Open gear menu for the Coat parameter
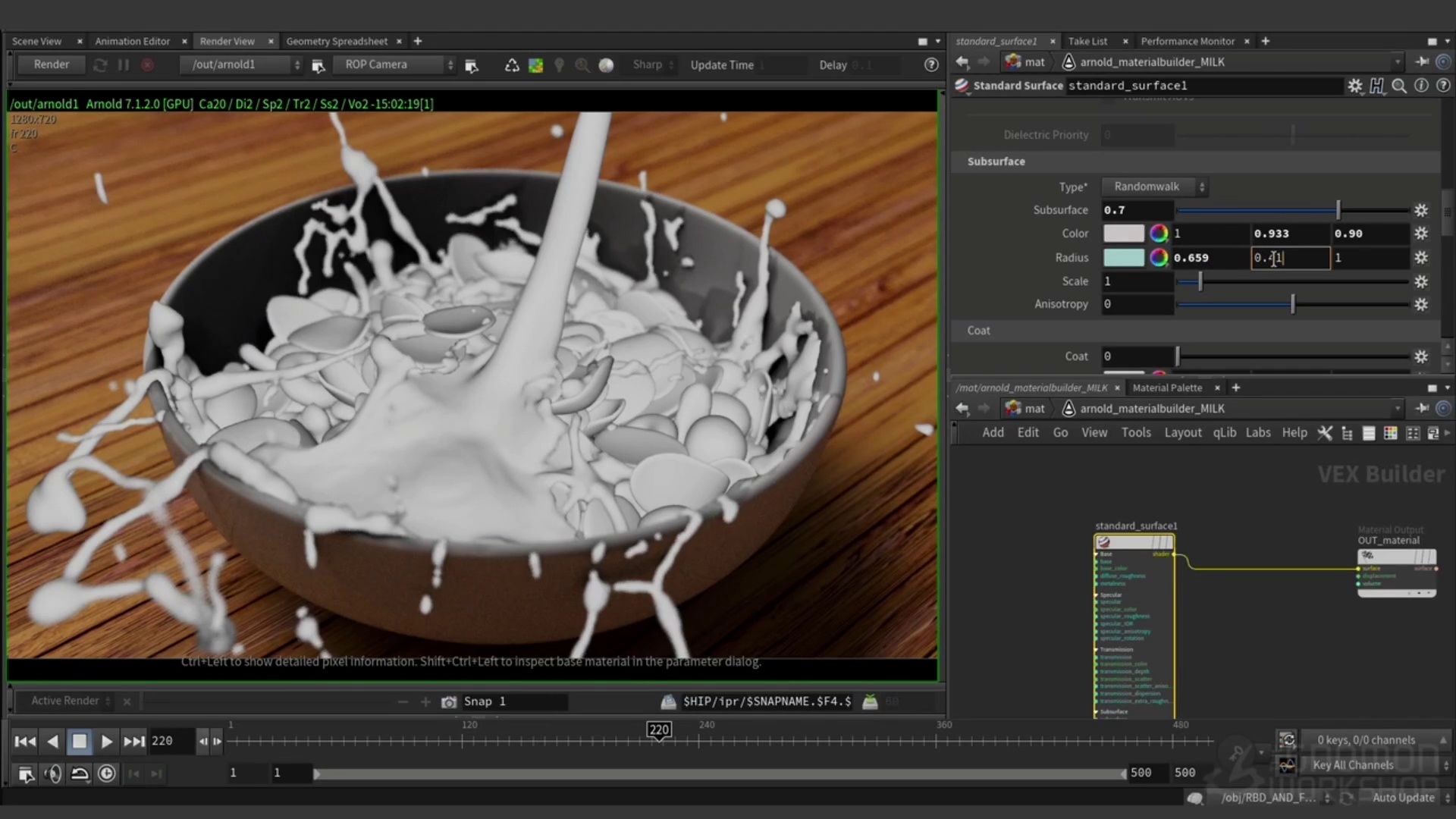 pyautogui.click(x=1421, y=356)
